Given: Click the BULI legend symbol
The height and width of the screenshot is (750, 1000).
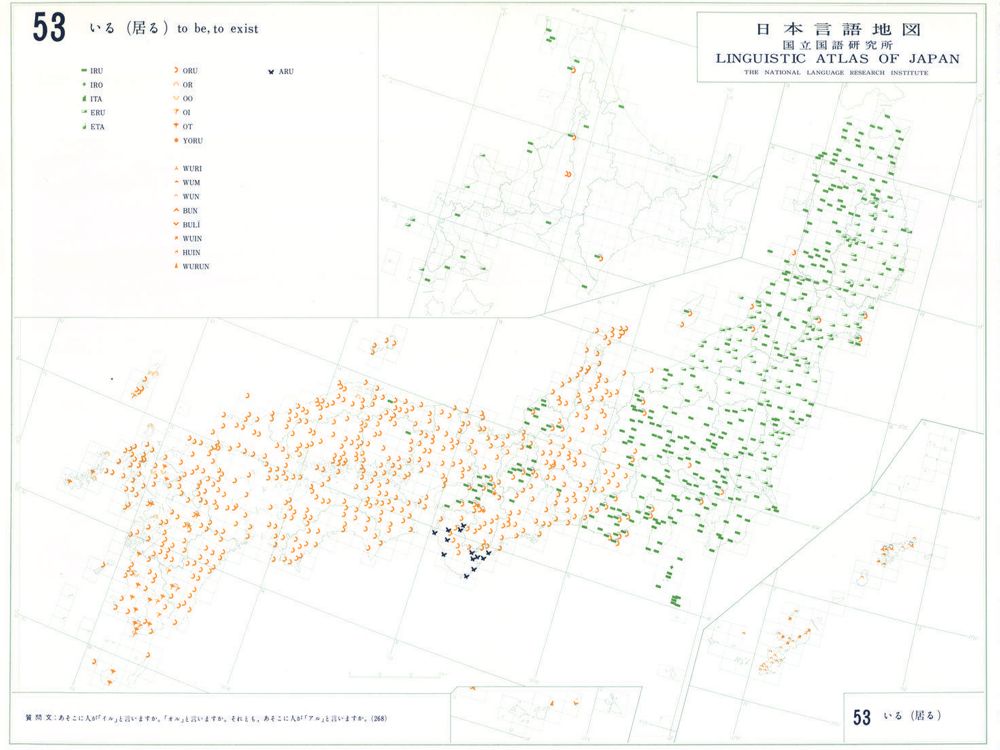Looking at the screenshot, I should tap(176, 225).
